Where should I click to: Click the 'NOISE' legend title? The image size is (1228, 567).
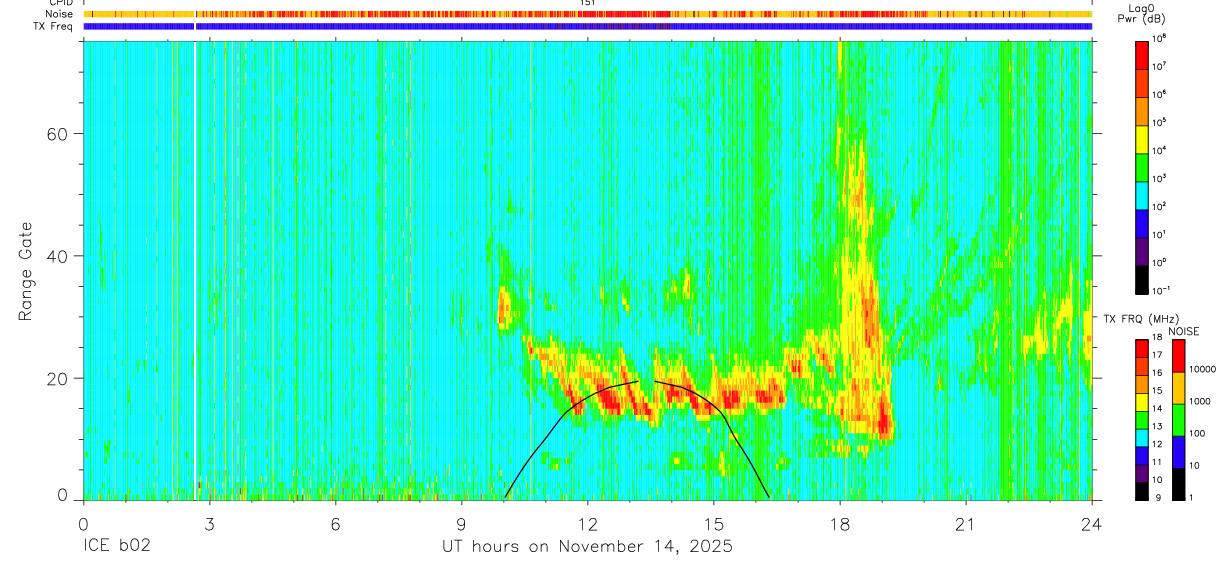pos(1183,330)
